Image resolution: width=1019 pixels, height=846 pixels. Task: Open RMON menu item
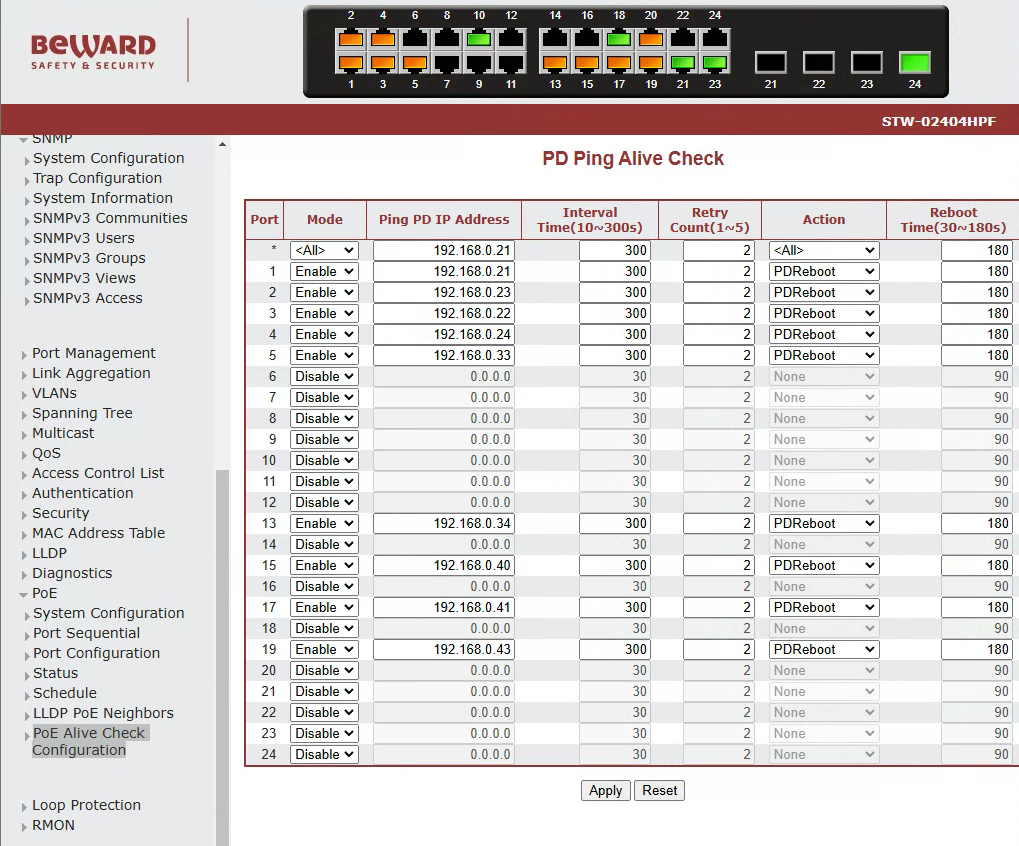click(x=53, y=825)
